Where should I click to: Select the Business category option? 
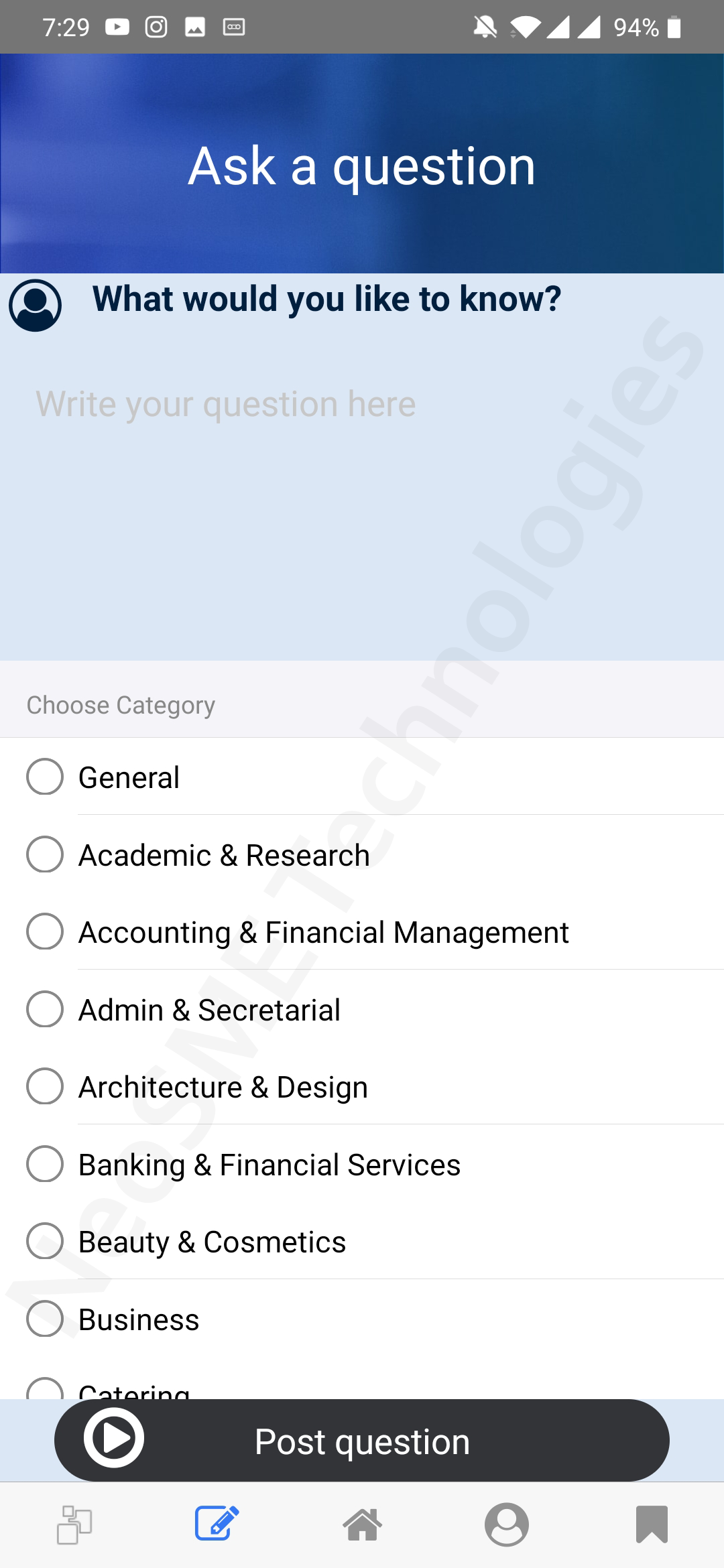click(44, 1320)
